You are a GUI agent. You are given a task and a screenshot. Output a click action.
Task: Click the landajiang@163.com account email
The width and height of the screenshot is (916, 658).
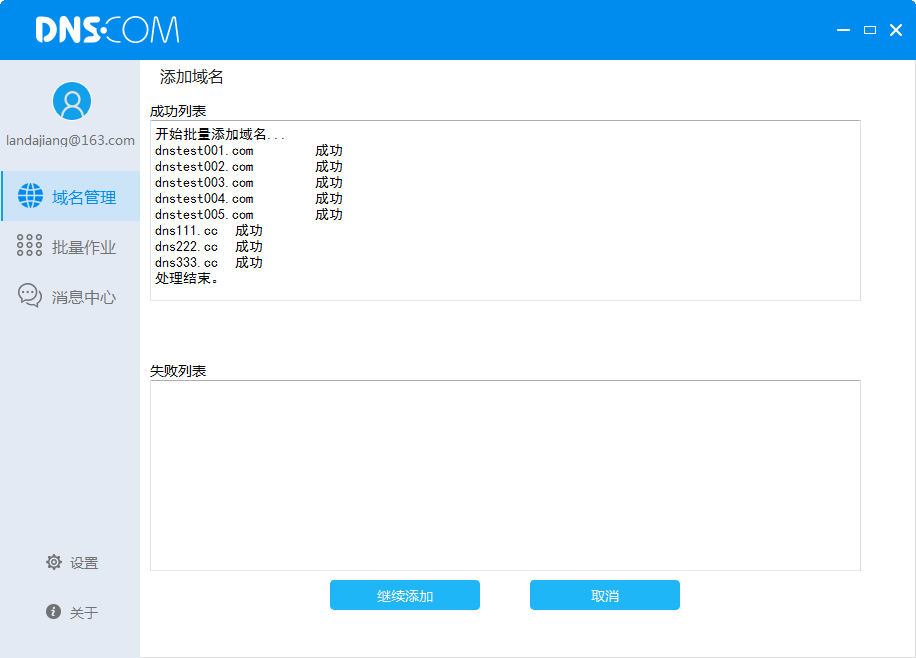70,141
